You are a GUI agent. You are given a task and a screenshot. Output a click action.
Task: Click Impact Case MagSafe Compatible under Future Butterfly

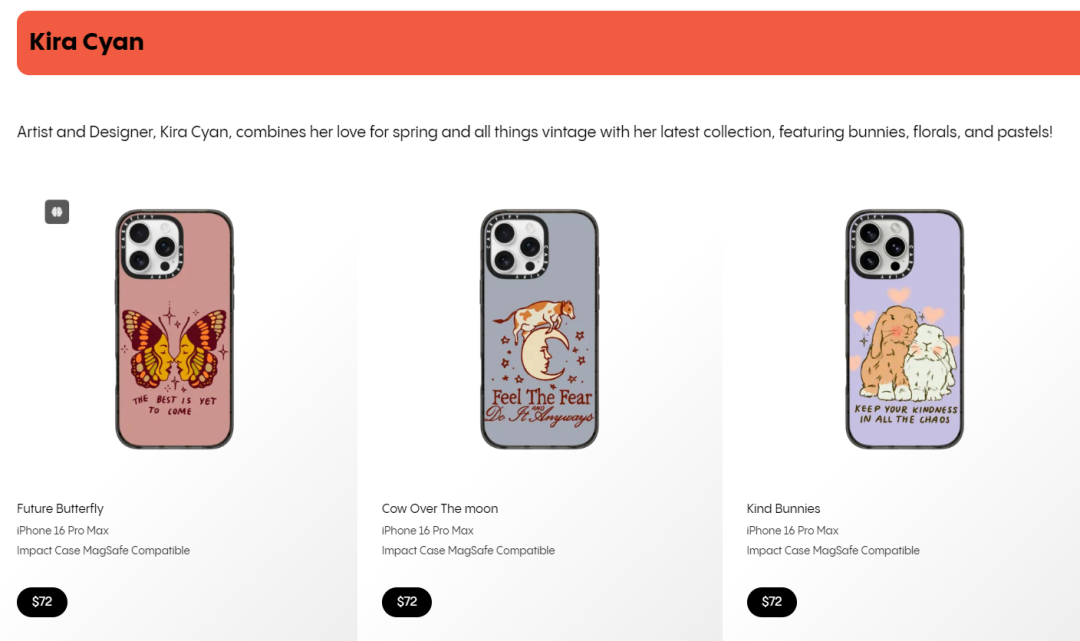[103, 551]
